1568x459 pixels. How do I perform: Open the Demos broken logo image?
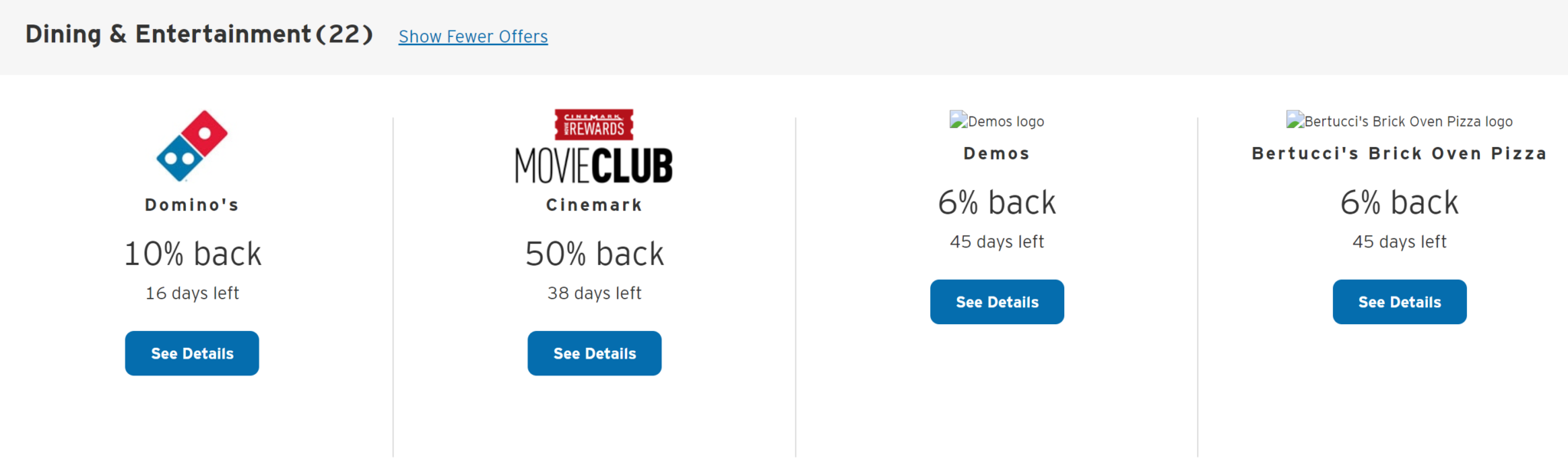click(x=996, y=120)
